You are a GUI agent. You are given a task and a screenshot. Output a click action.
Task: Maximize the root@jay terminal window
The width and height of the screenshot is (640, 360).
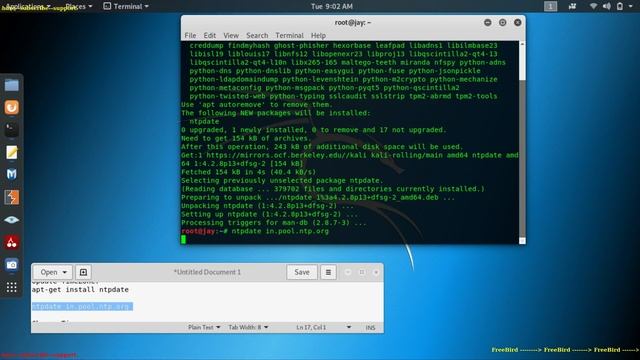click(502, 22)
